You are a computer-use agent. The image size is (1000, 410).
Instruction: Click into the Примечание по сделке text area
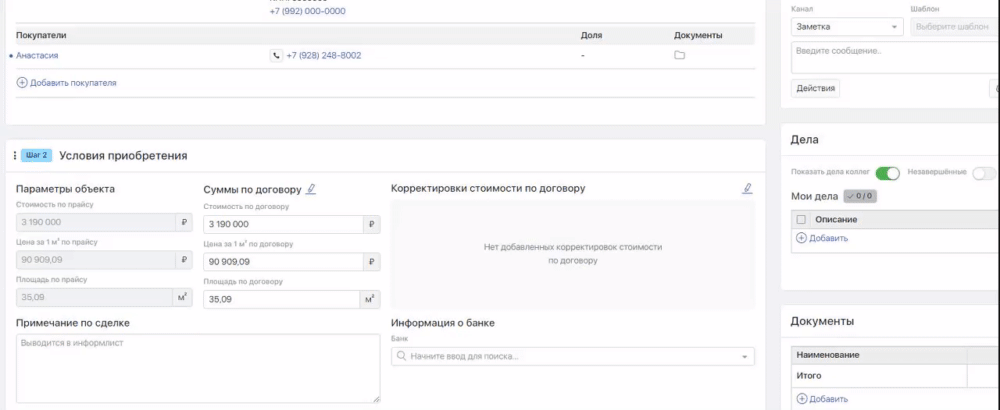[198, 368]
